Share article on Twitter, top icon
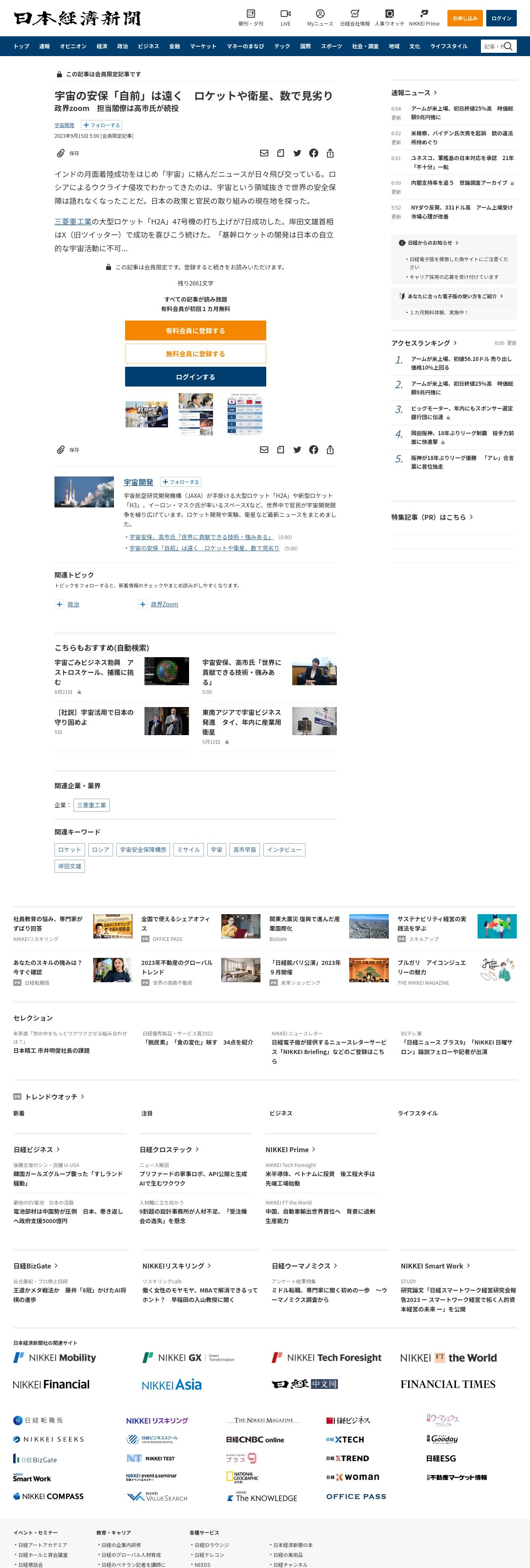 coord(297,153)
